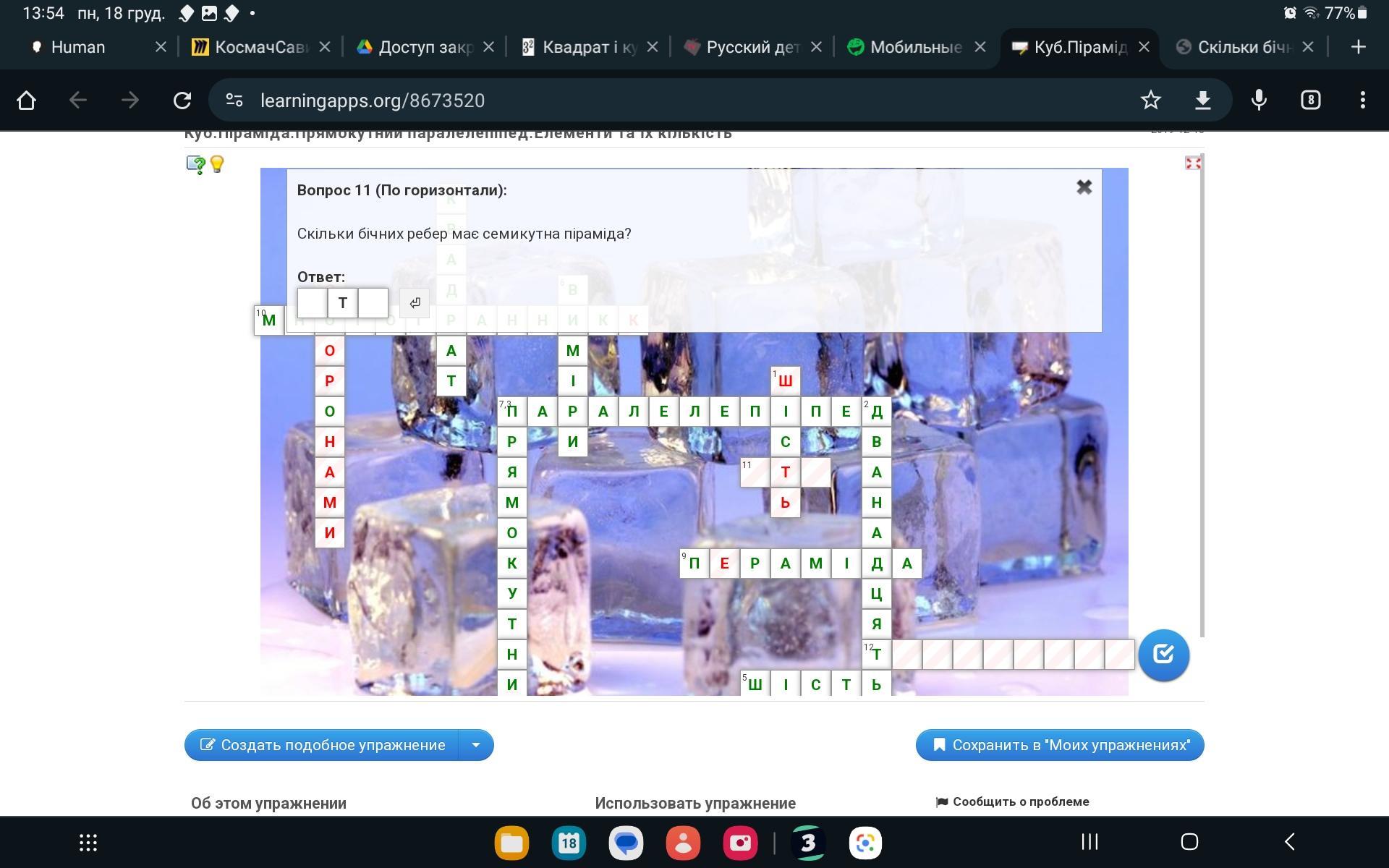The width and height of the screenshot is (1389, 868).
Task: Reload the page
Action: point(182,101)
